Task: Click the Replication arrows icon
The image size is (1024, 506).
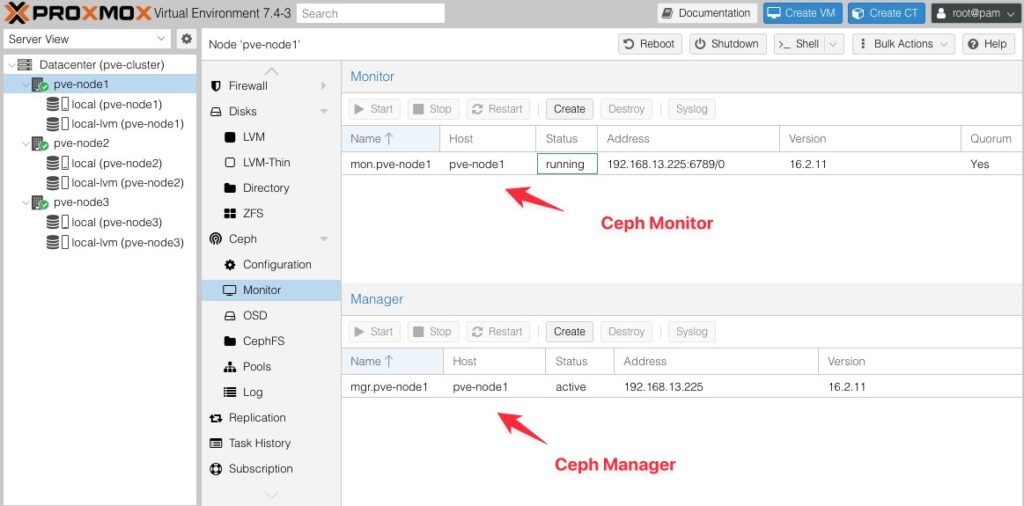Action: [216, 418]
